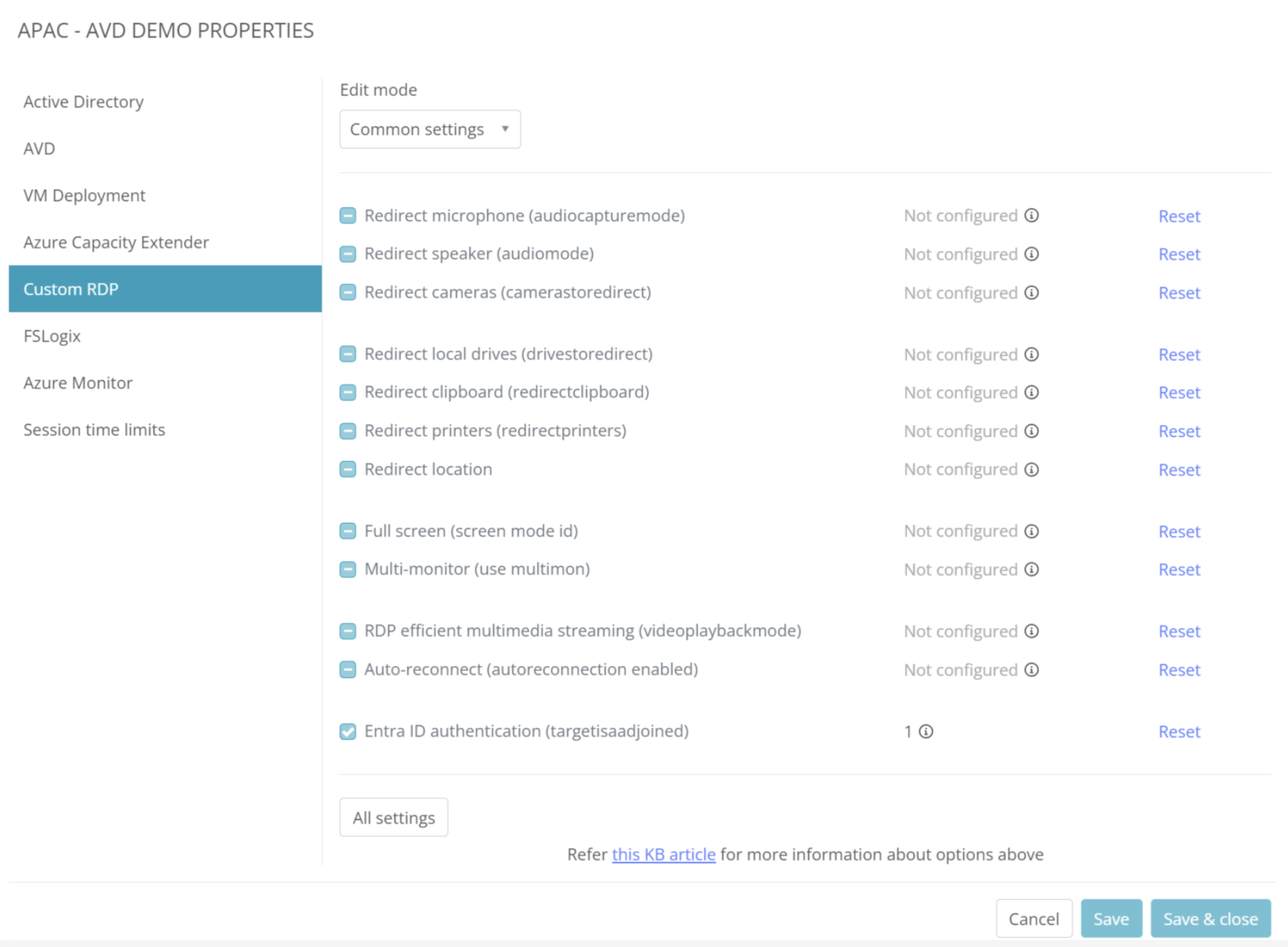Open the FSLogix section

[x=52, y=336]
